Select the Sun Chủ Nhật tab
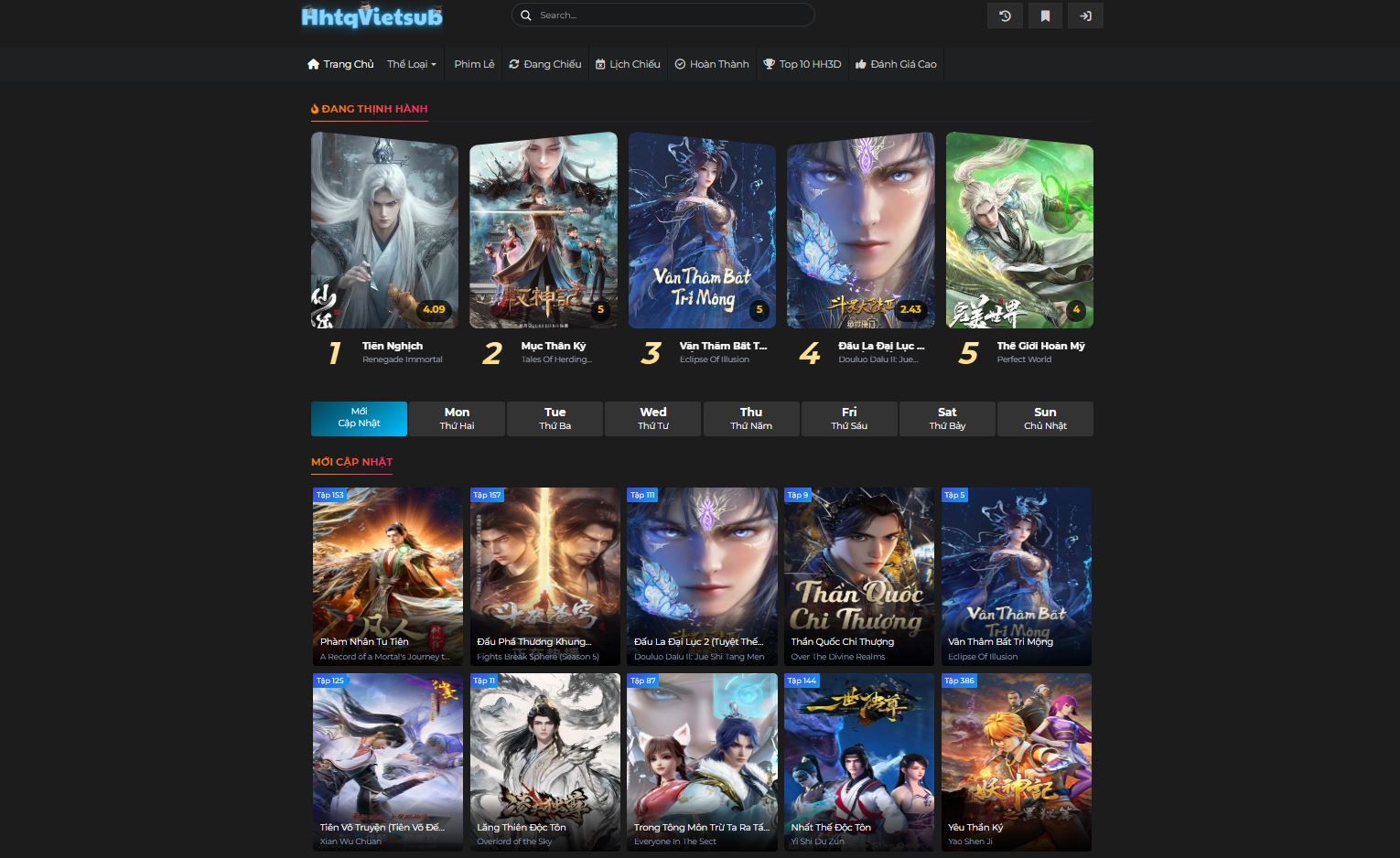Viewport: 1400px width, 858px height. coord(1045,418)
